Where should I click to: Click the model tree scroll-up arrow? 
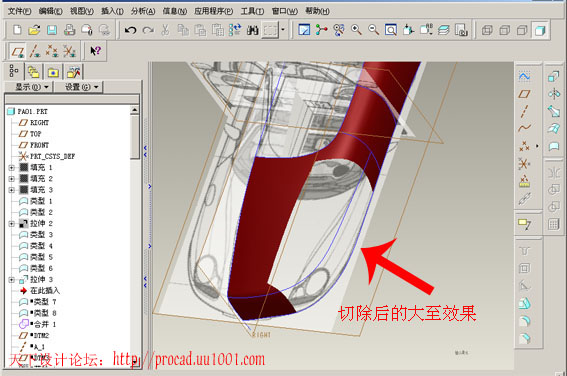(x=135, y=110)
